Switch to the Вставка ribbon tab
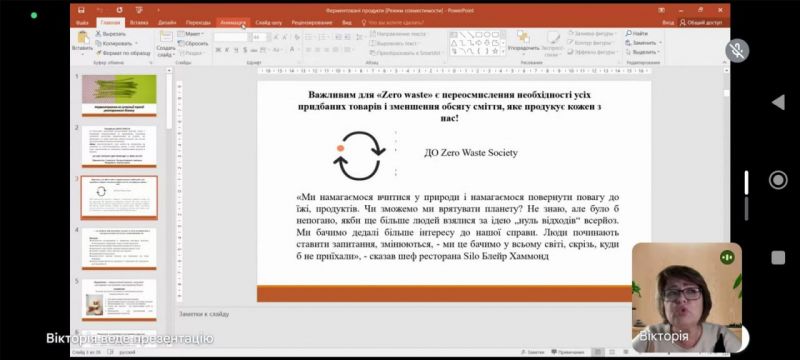This screenshot has width=800, height=360. 139,22
